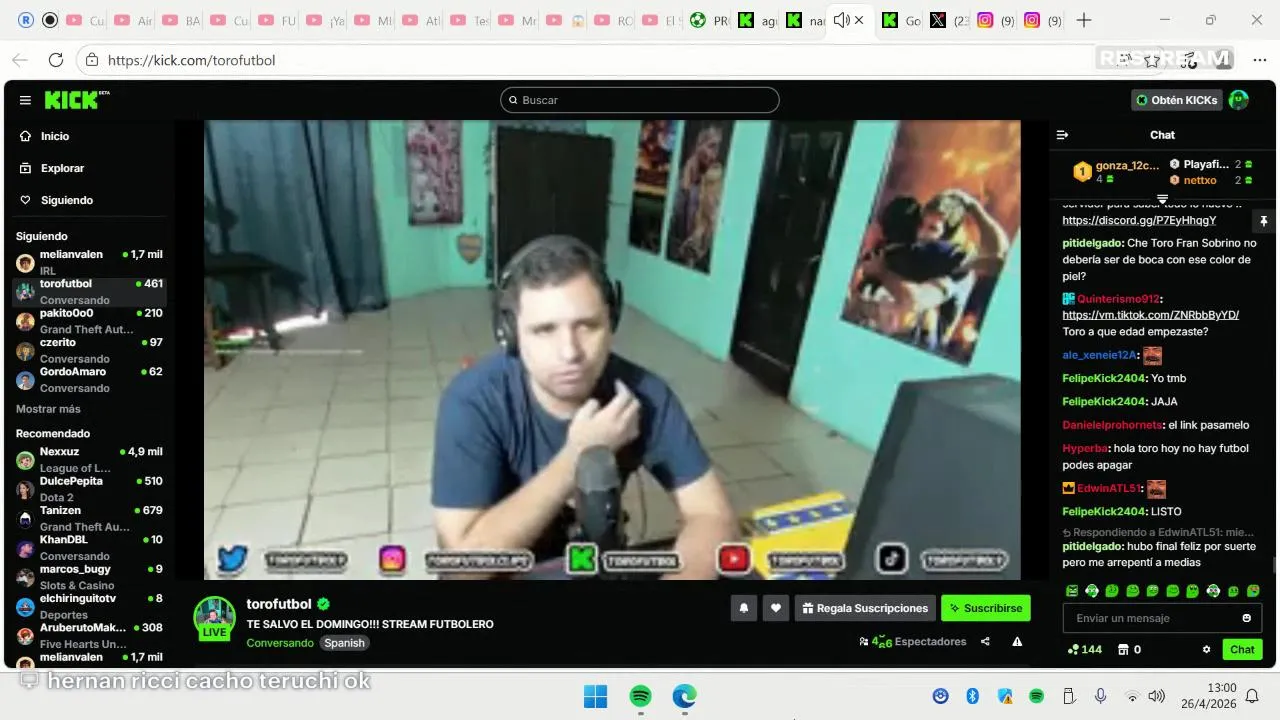
Task: Open recommended channel KhanDBL
Action: click(x=89, y=548)
